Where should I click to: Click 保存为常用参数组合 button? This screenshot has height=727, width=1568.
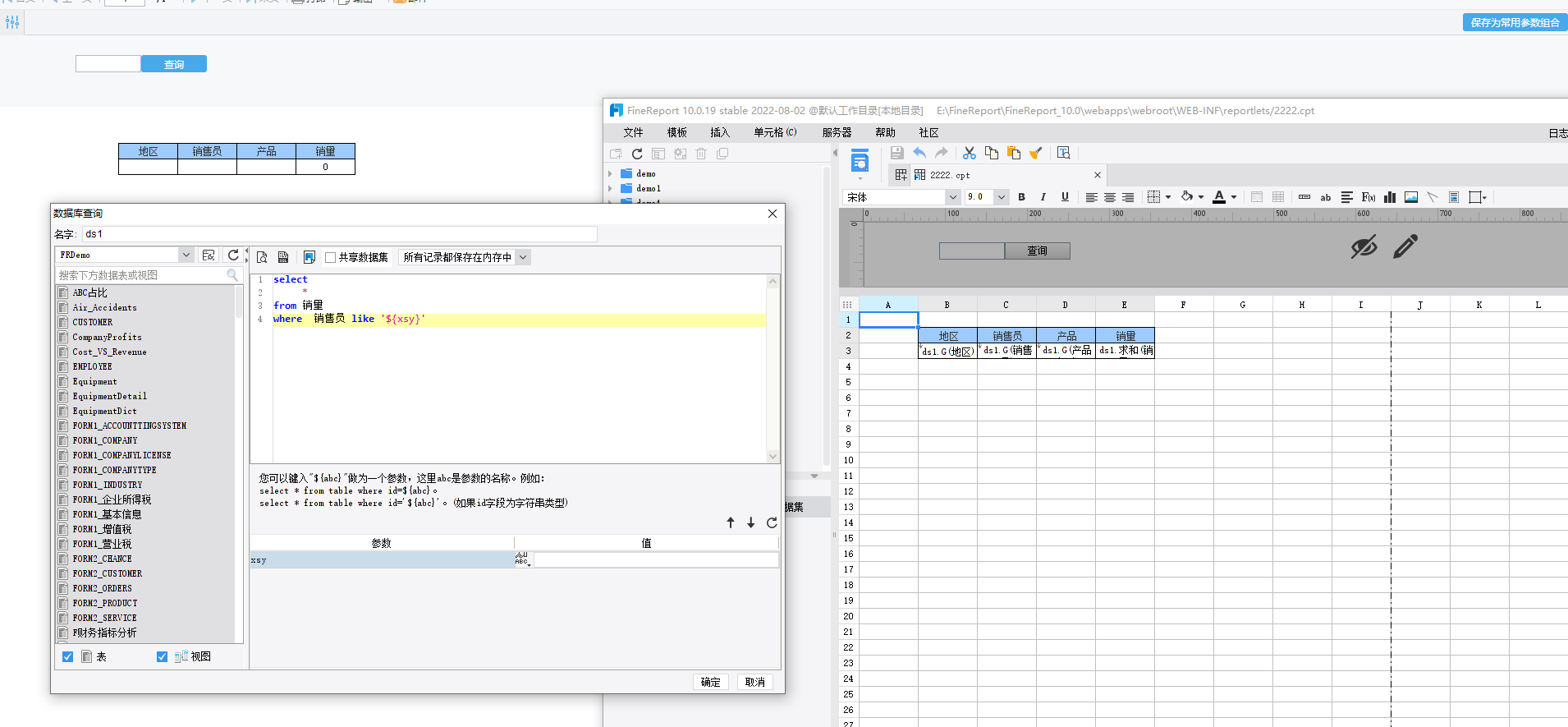pyautogui.click(x=1515, y=23)
